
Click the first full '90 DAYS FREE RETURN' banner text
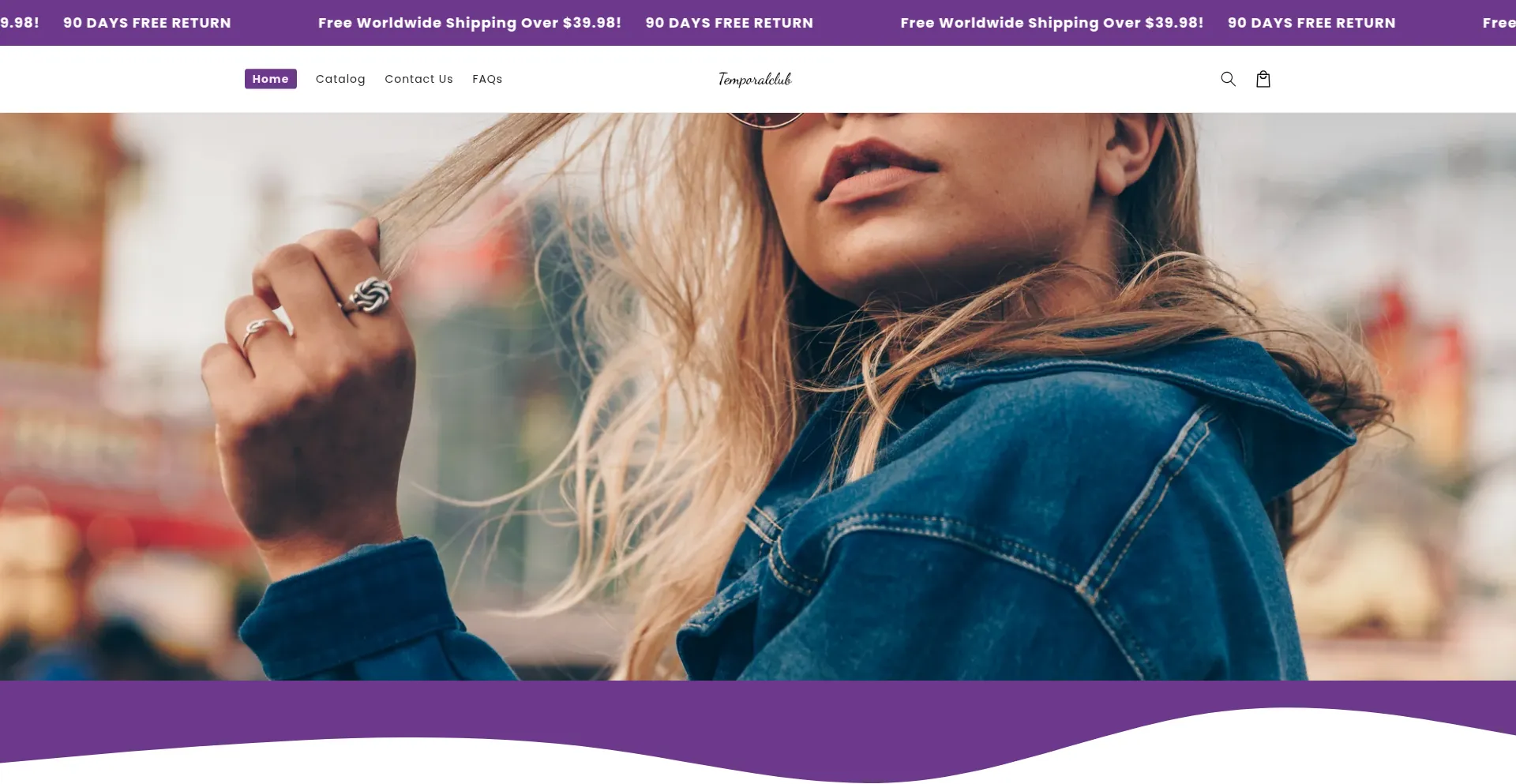[147, 23]
